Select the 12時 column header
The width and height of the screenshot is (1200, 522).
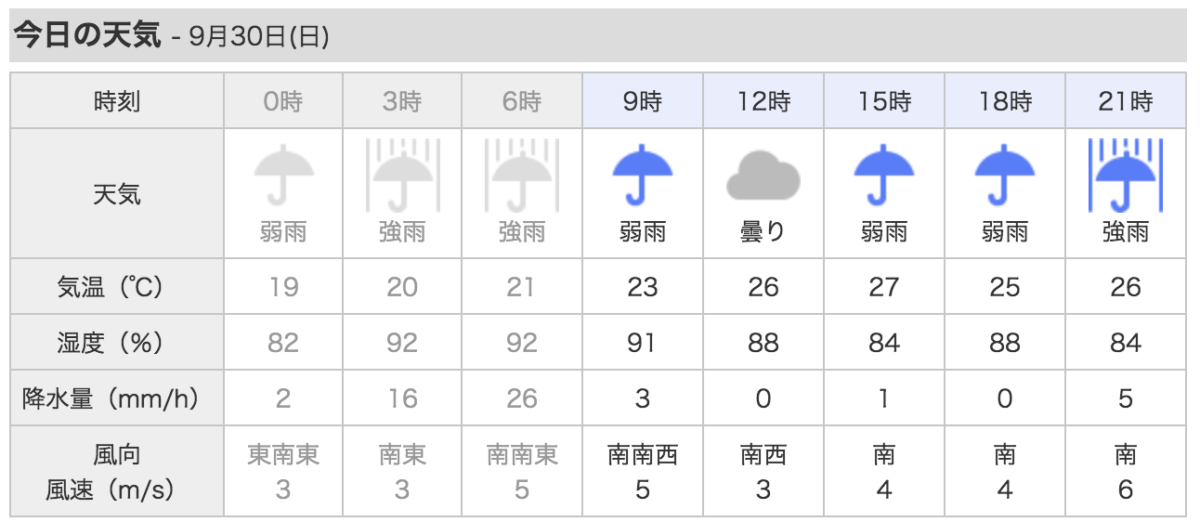pyautogui.click(x=763, y=100)
